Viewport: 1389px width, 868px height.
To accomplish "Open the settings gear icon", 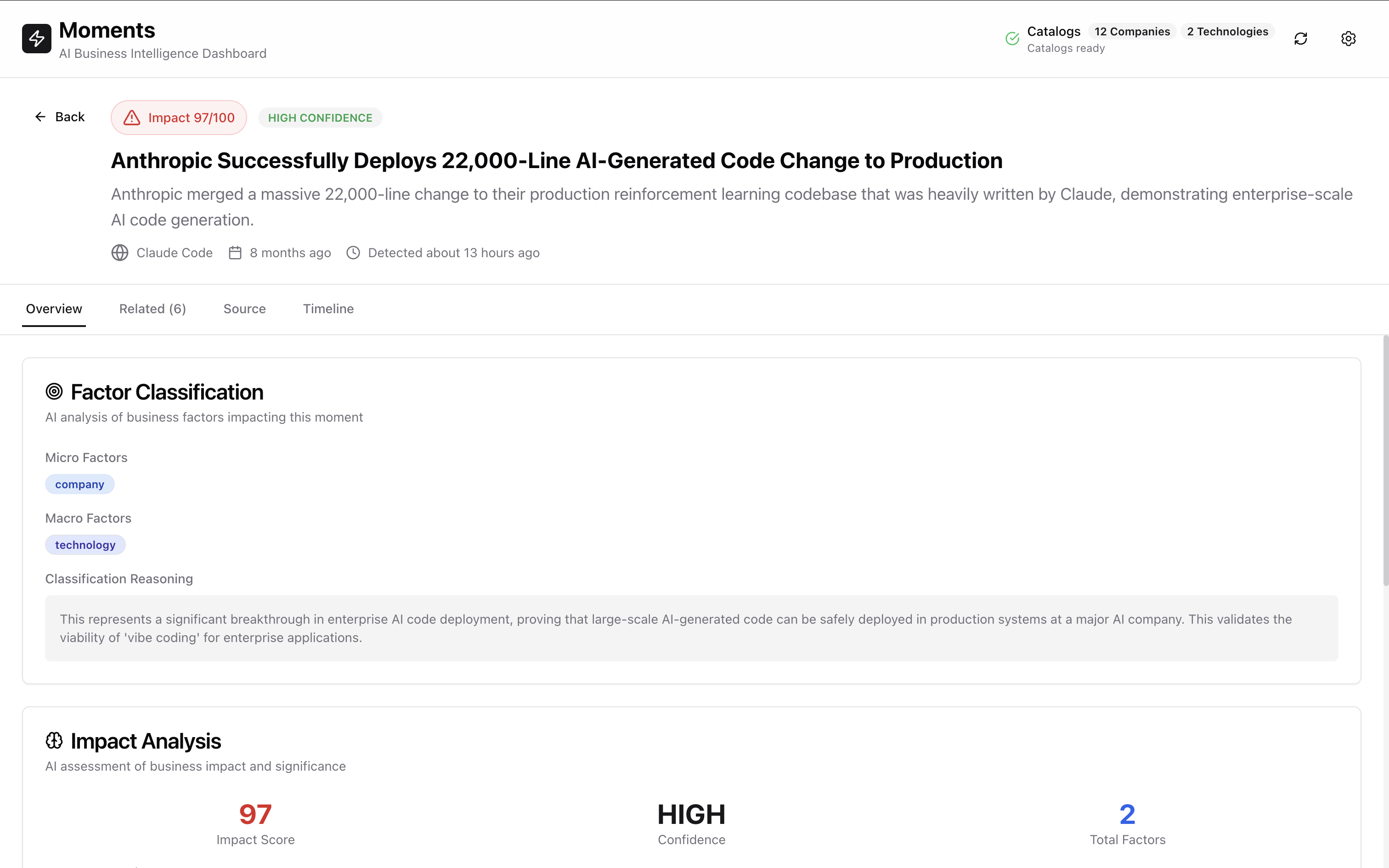I will (x=1348, y=39).
